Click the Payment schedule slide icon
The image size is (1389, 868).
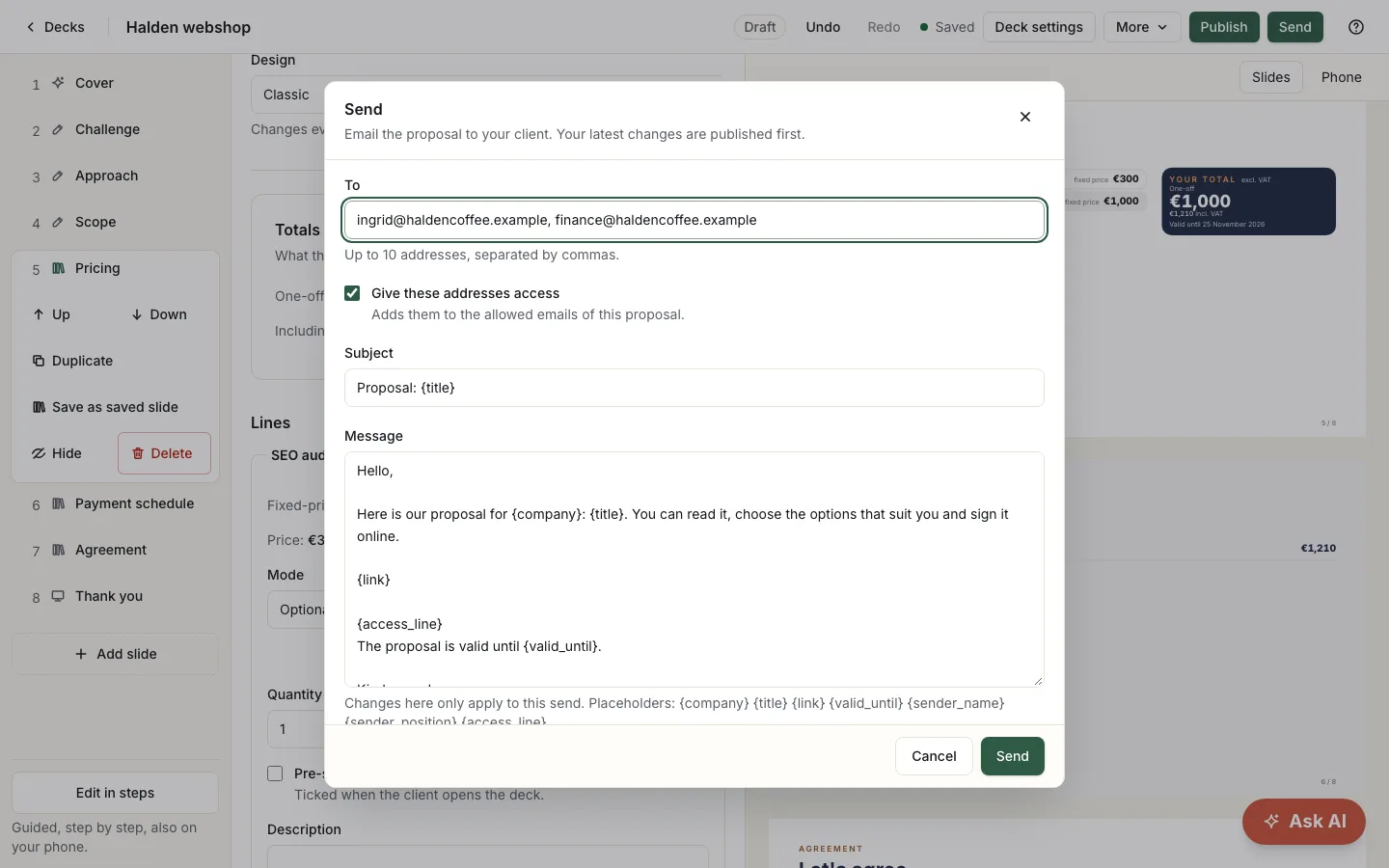tap(58, 503)
